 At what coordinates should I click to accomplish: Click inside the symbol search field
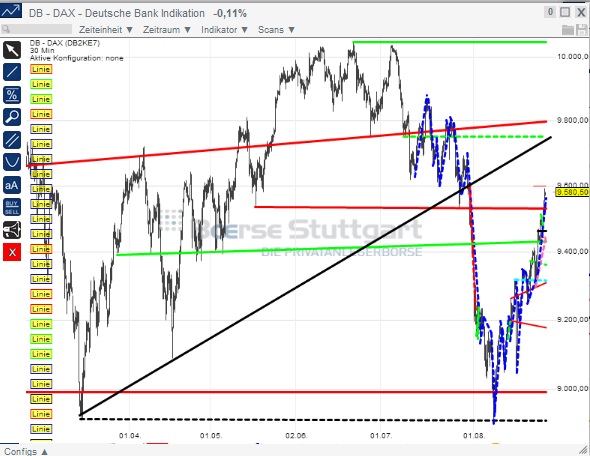[36, 29]
